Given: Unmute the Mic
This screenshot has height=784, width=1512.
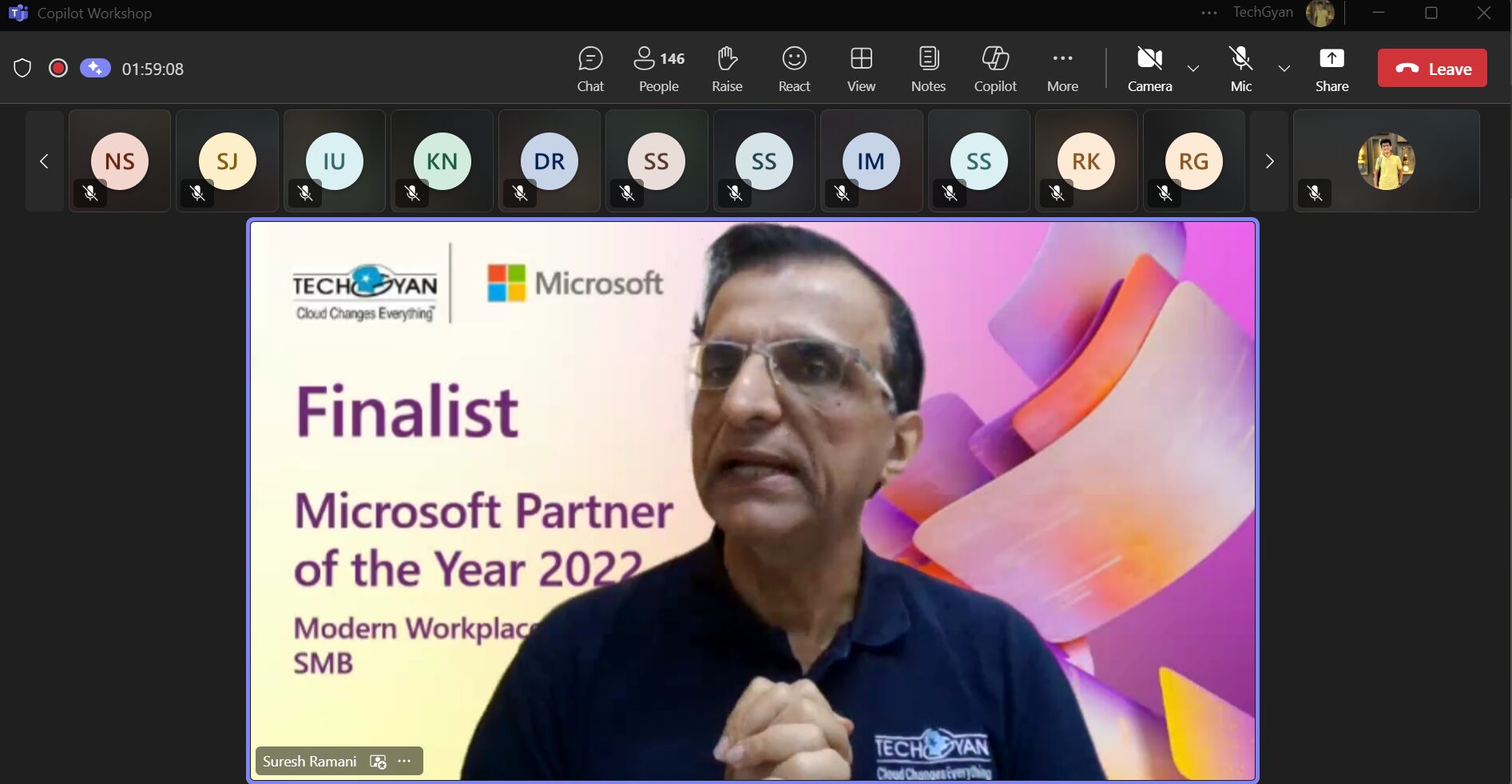Looking at the screenshot, I should 1240,69.
